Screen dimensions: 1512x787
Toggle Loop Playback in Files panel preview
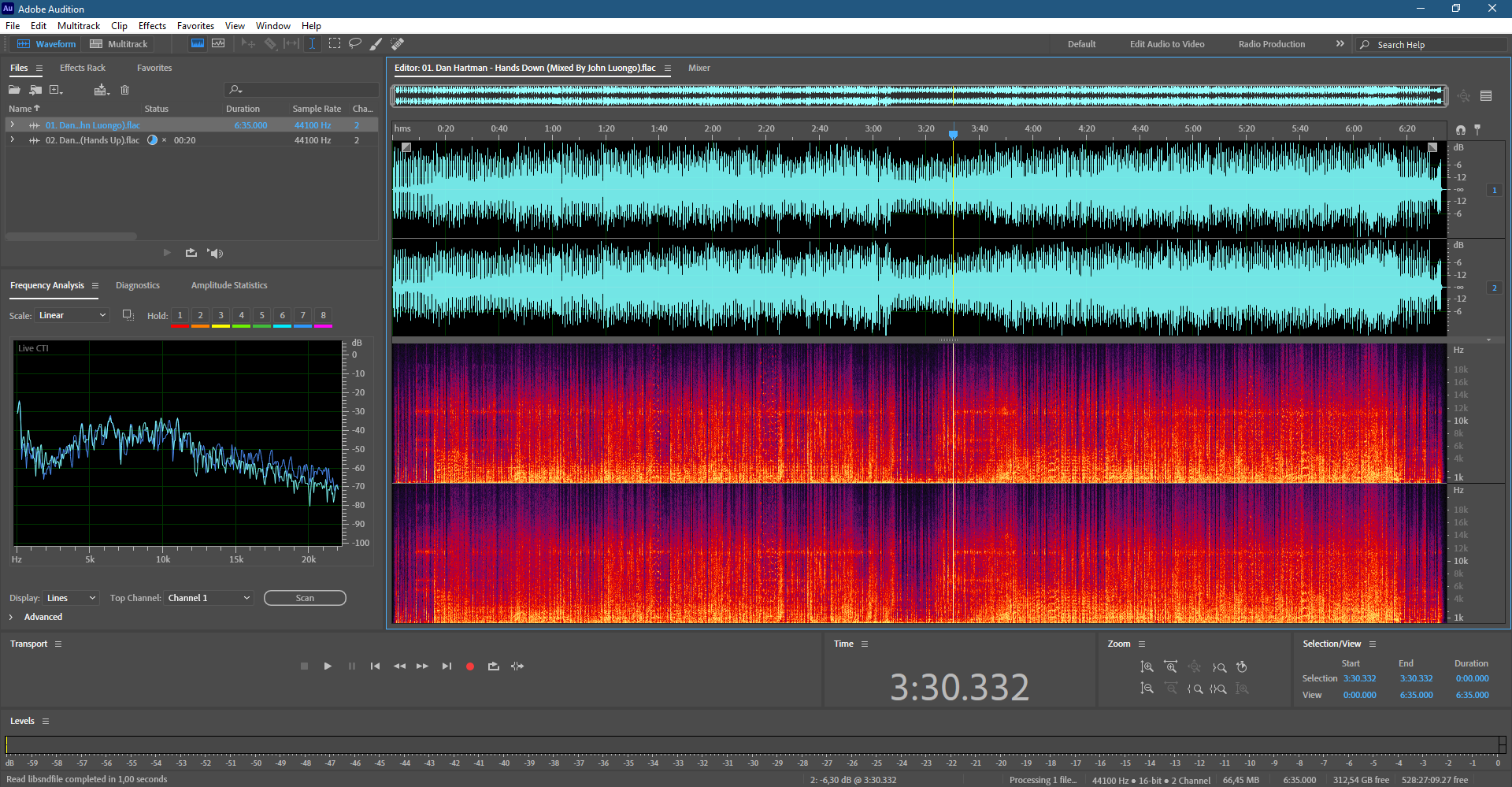click(x=191, y=253)
